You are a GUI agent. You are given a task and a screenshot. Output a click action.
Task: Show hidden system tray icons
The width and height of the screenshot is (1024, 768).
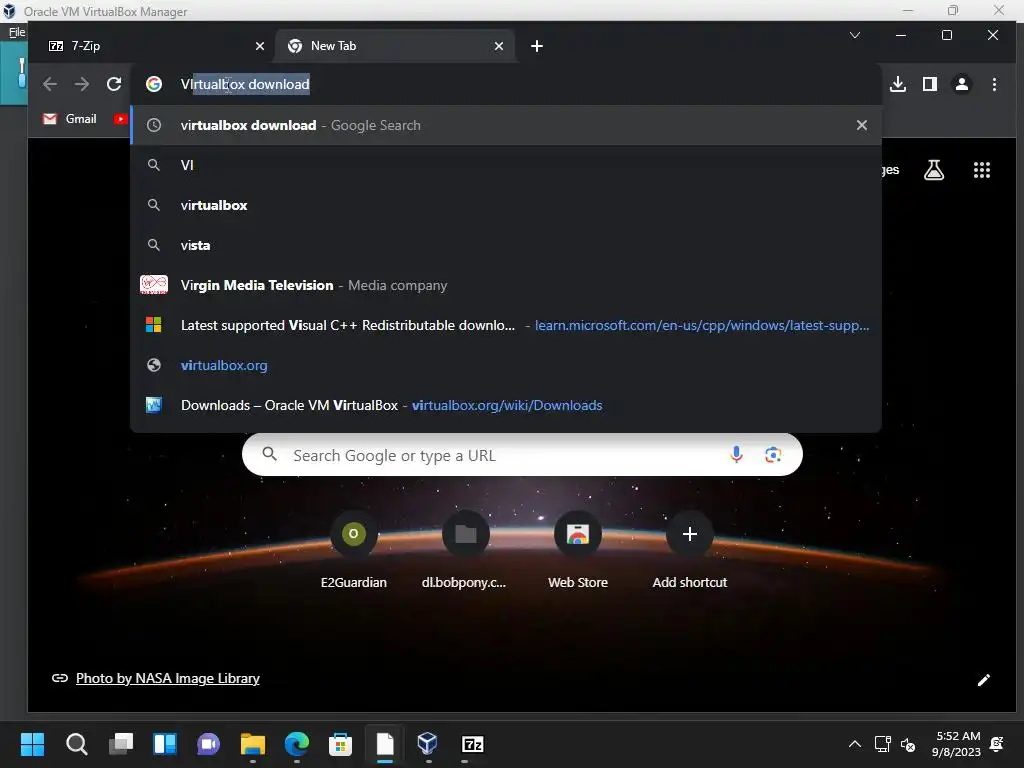(x=854, y=744)
